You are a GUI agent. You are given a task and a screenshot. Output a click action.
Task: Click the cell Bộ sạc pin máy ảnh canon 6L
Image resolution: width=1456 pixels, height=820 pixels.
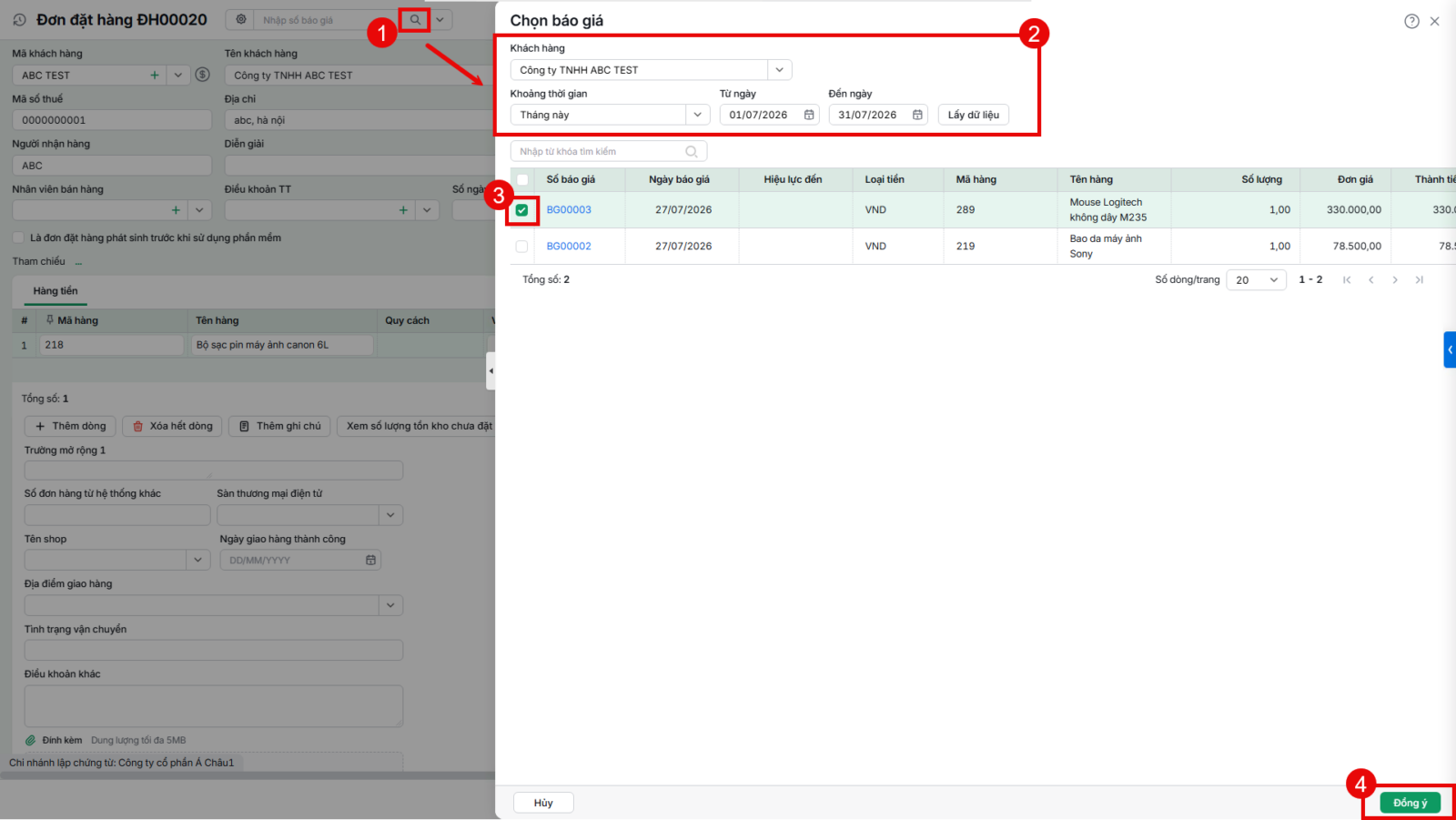[x=283, y=345]
